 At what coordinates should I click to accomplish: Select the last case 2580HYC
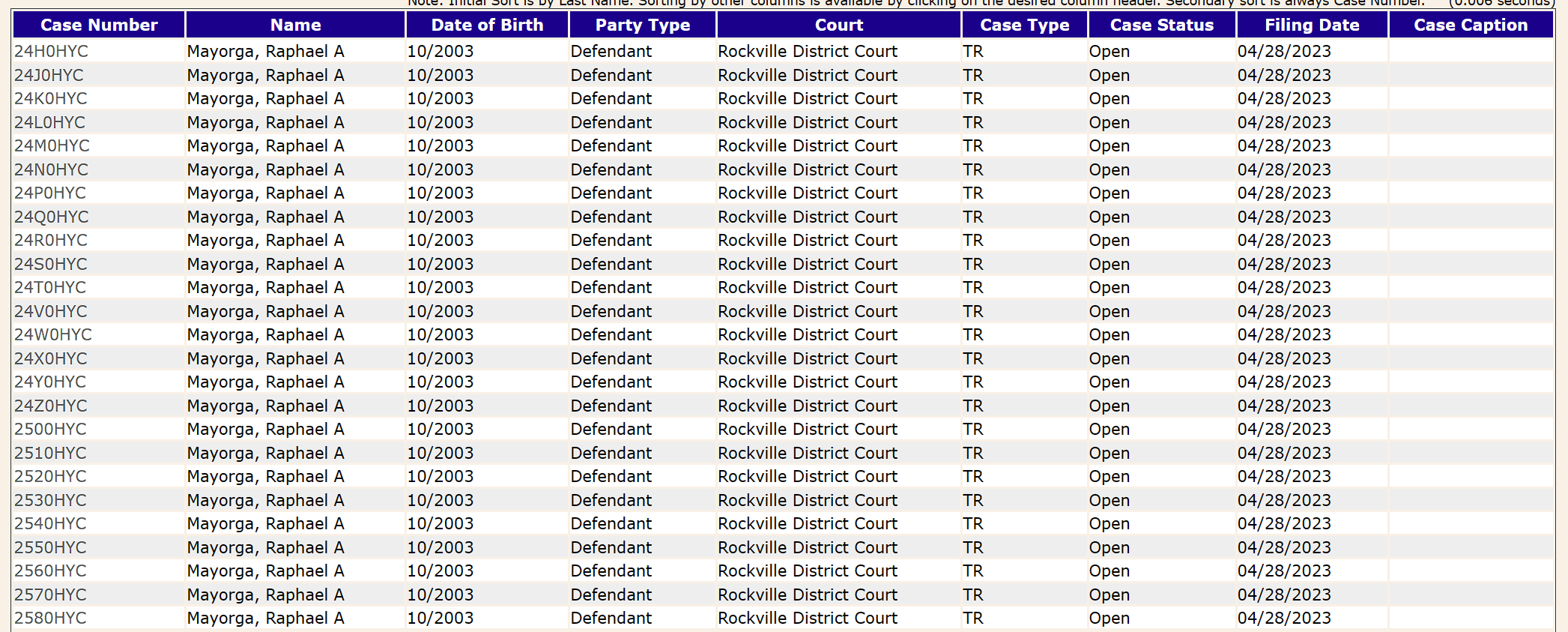pos(50,619)
